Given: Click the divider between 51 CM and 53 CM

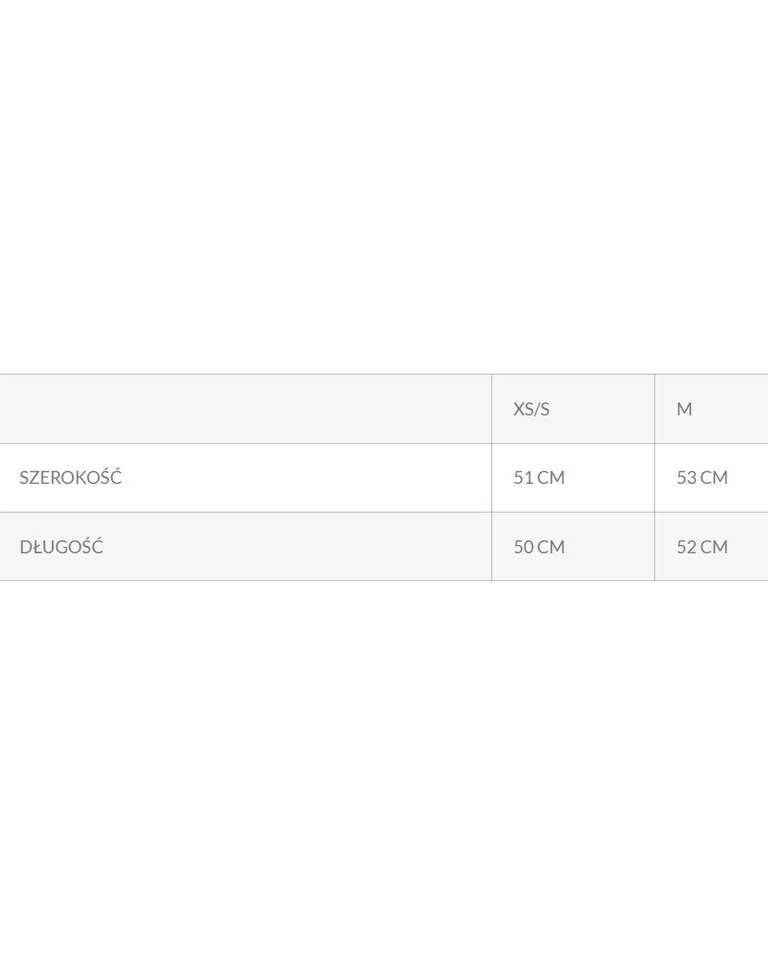Looking at the screenshot, I should [x=655, y=478].
